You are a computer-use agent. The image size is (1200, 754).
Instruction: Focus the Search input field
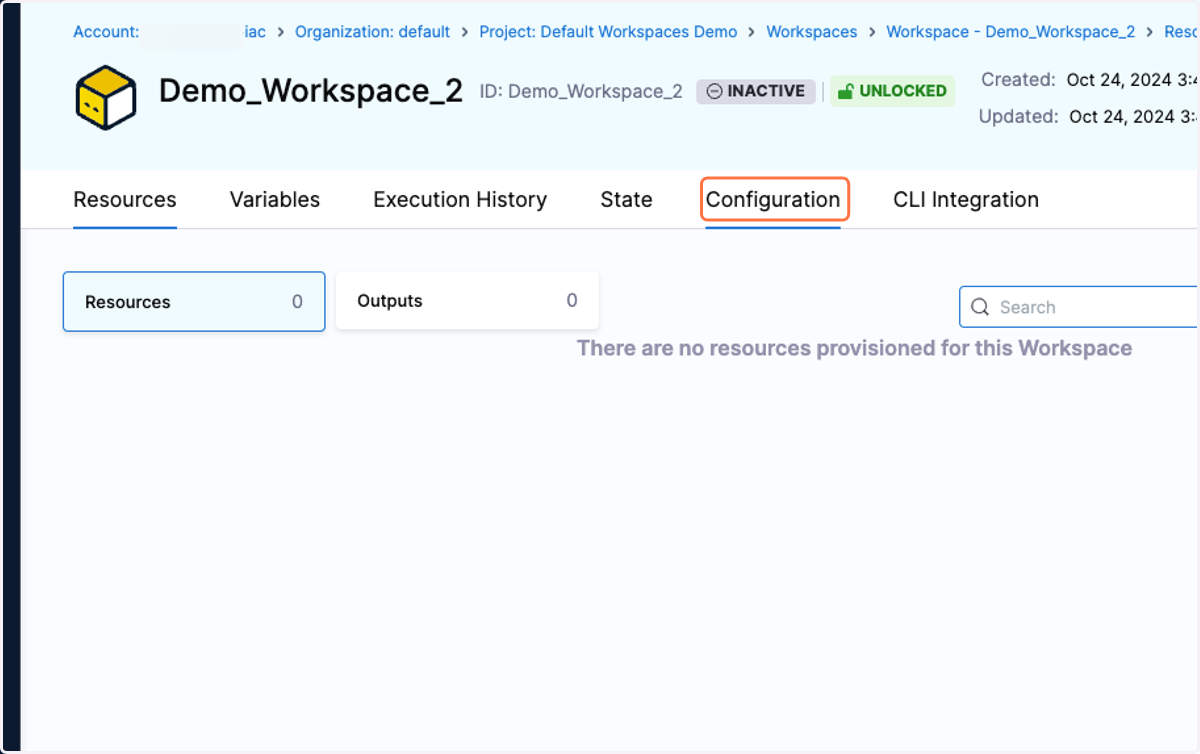pos(1080,307)
